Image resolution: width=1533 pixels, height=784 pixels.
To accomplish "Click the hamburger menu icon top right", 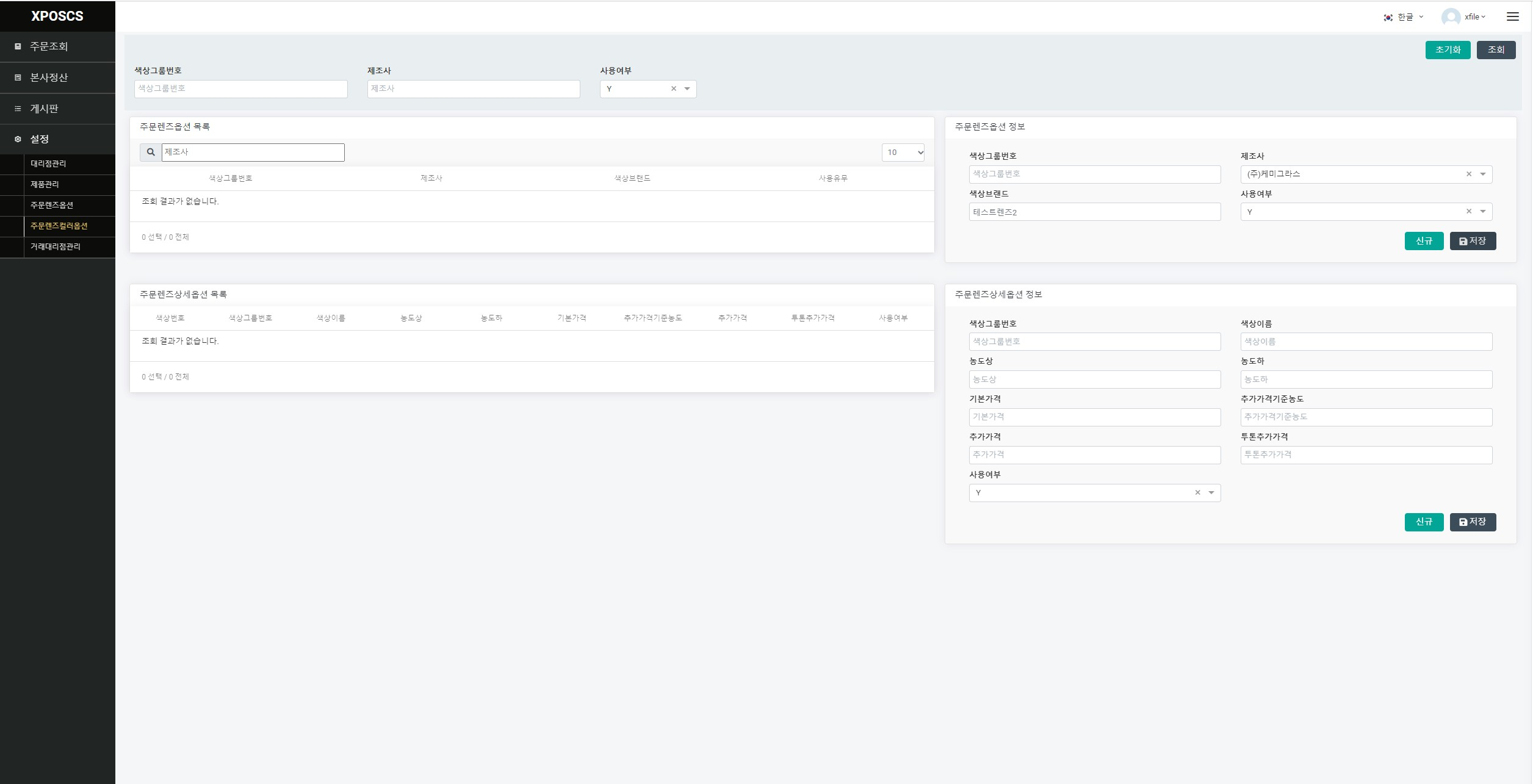I will (x=1512, y=16).
